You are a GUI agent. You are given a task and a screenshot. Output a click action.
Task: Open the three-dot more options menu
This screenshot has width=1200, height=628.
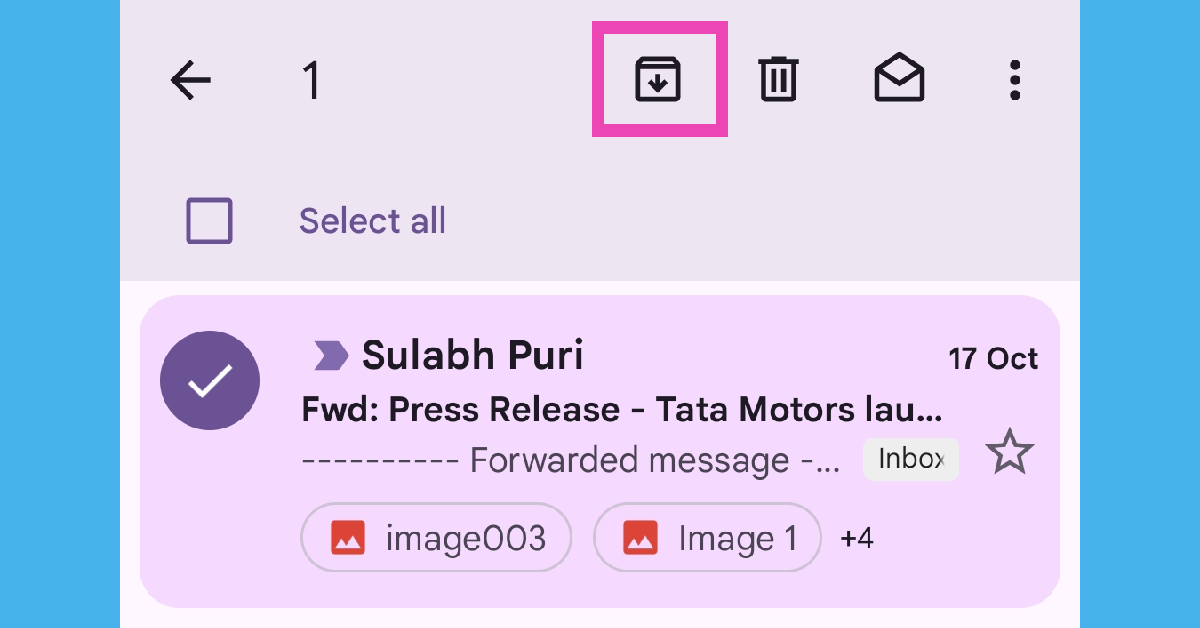tap(1014, 80)
